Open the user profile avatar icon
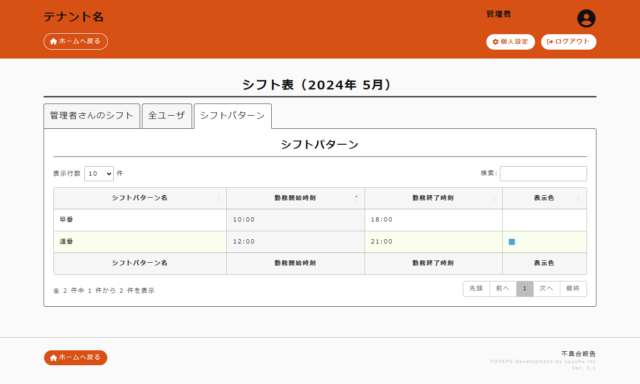 coord(586,18)
